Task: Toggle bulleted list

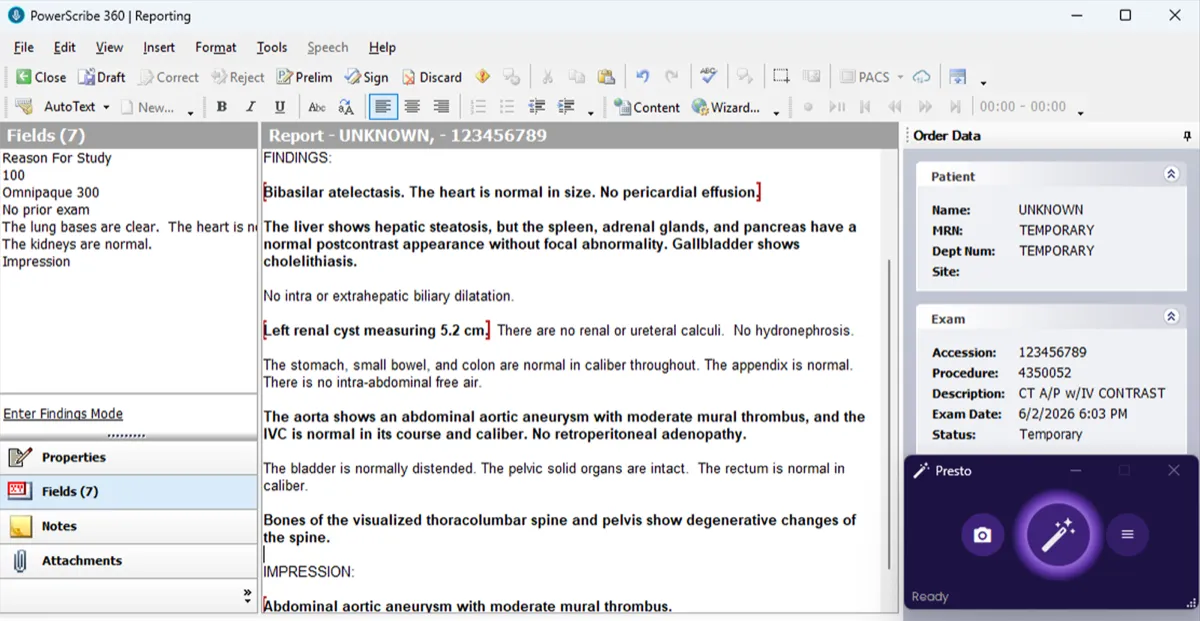Action: click(507, 107)
